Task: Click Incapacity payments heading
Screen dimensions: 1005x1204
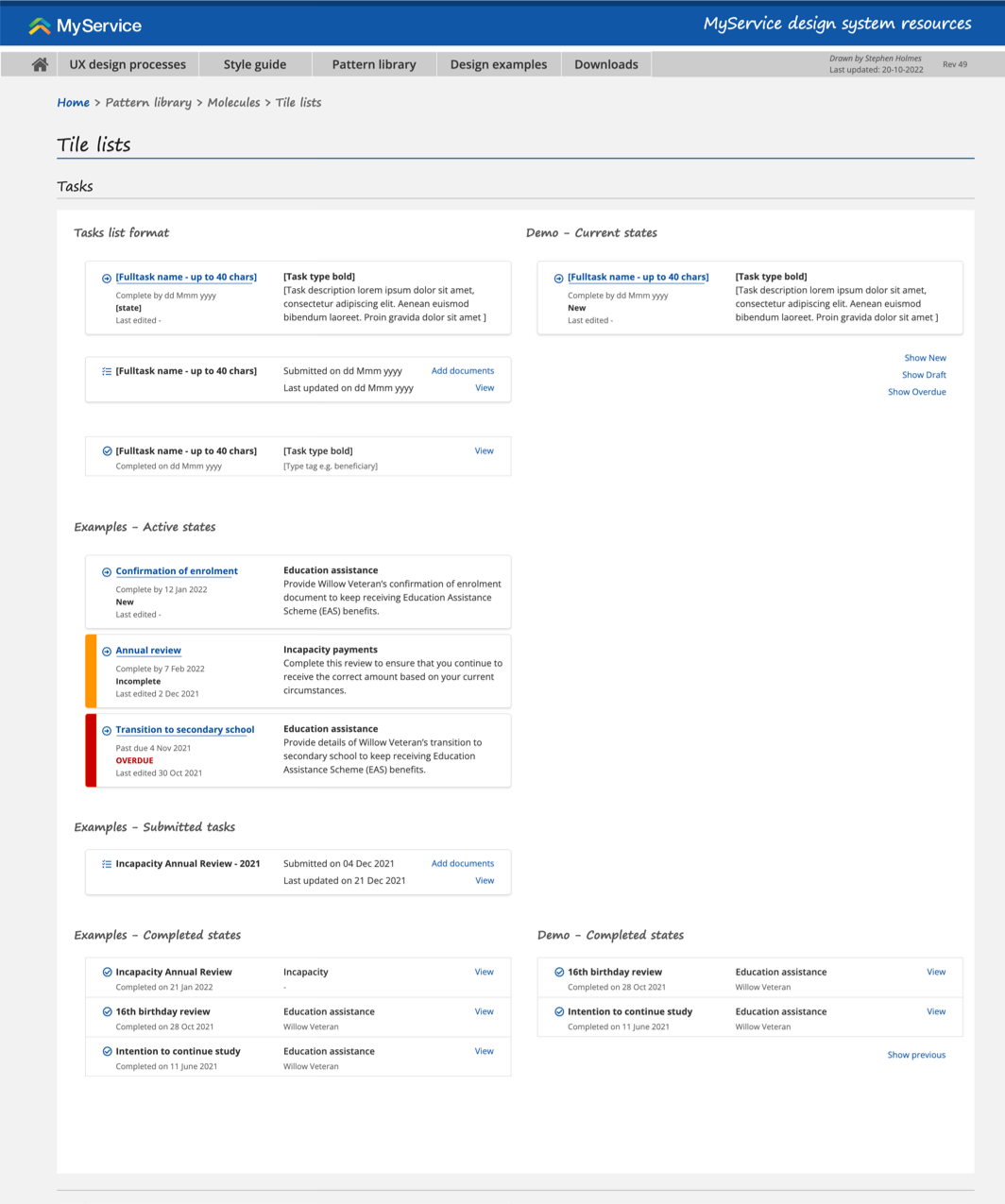Action: (x=331, y=650)
